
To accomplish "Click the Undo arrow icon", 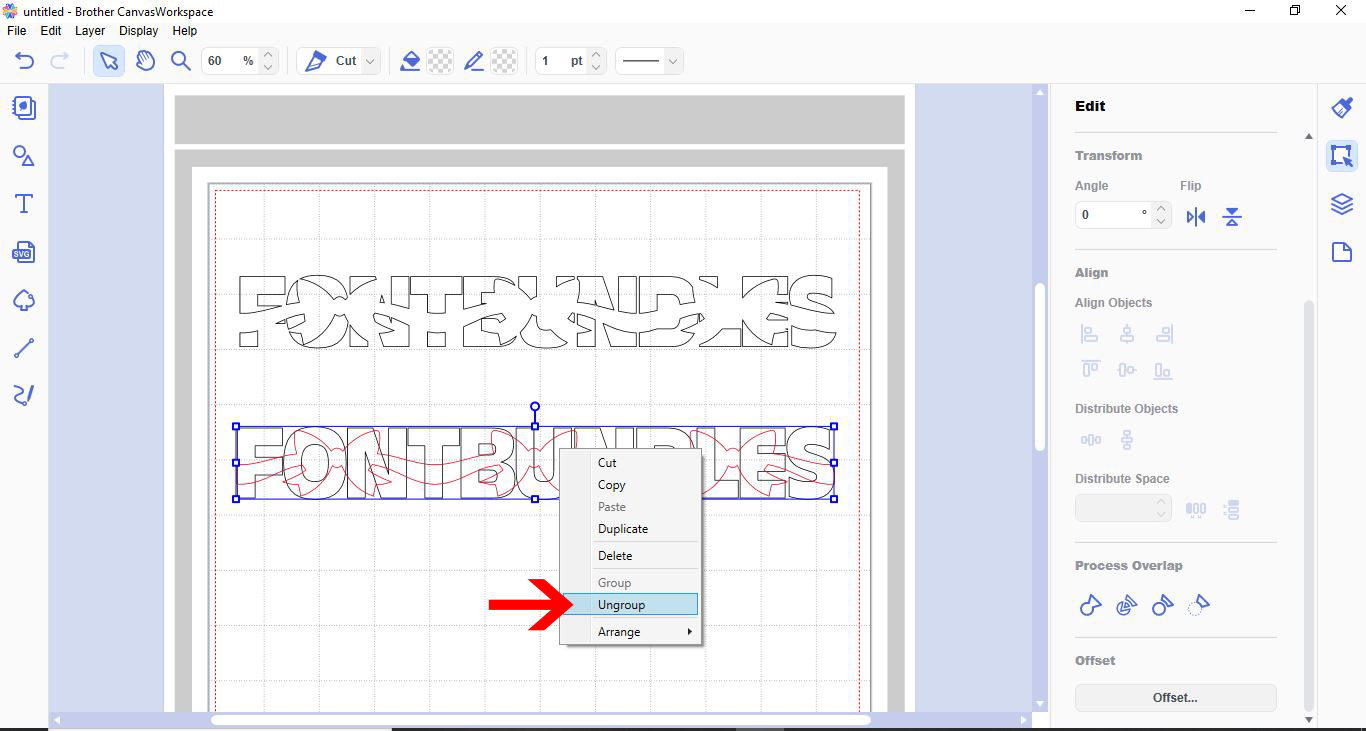I will click(x=24, y=61).
